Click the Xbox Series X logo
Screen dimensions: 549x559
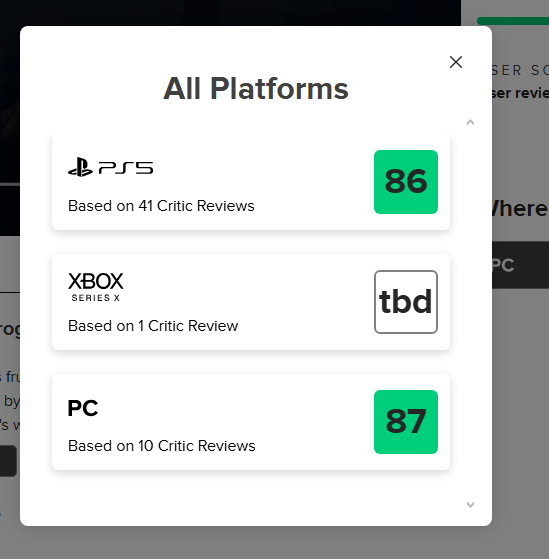tap(96, 287)
